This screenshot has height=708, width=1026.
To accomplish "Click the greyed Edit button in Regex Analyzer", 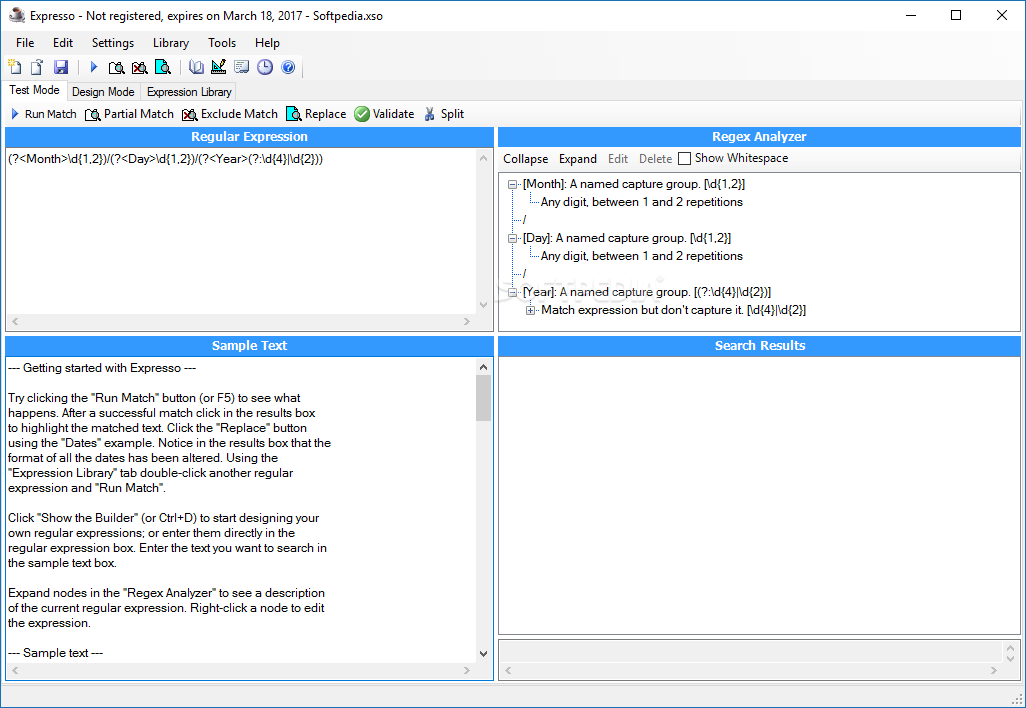I will pos(618,159).
